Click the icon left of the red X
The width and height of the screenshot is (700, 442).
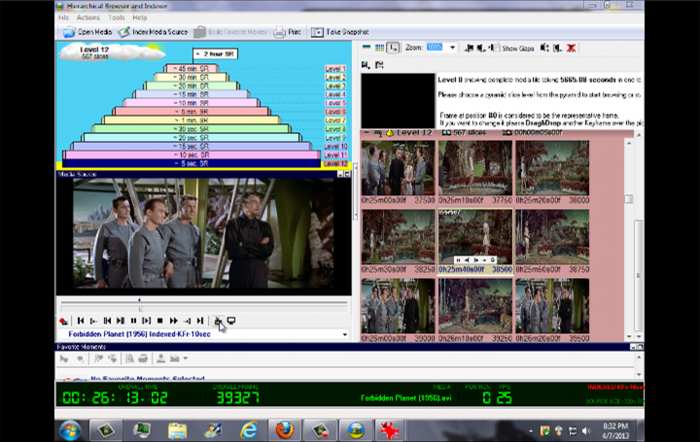pyautogui.click(x=558, y=48)
